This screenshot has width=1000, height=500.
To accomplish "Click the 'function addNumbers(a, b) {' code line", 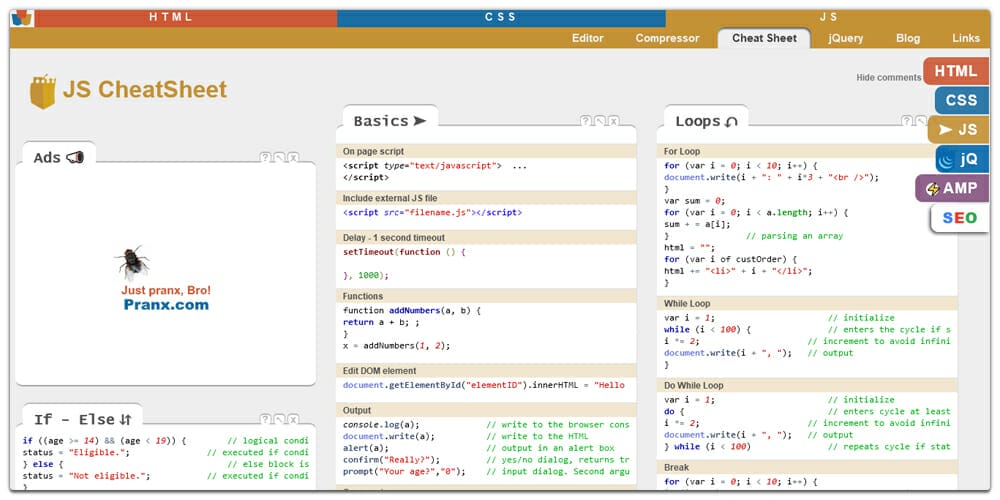I will [411, 311].
